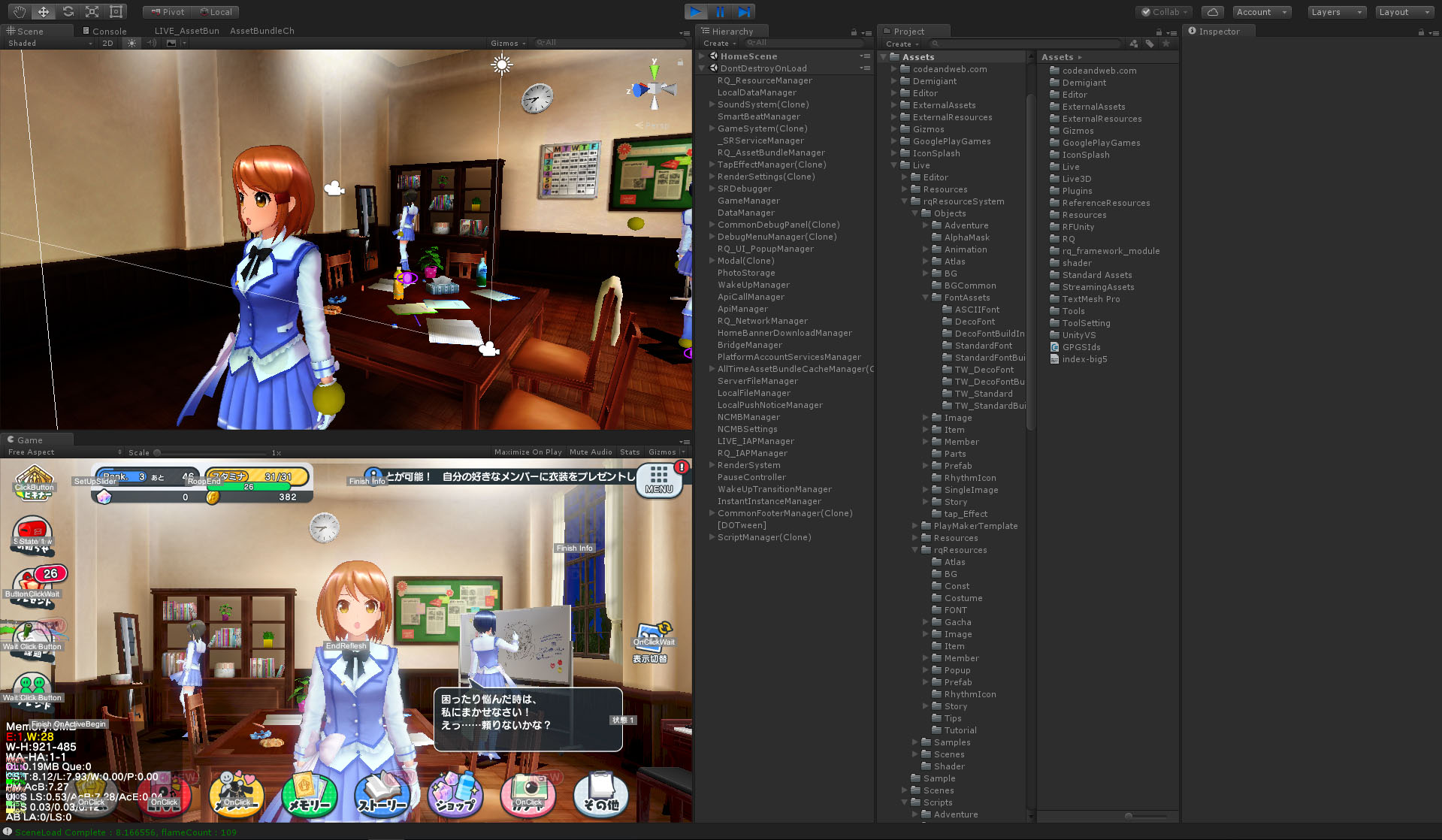The height and width of the screenshot is (840, 1442).
Task: Open the Scene view Gizmos dropdown
Action: 507,44
